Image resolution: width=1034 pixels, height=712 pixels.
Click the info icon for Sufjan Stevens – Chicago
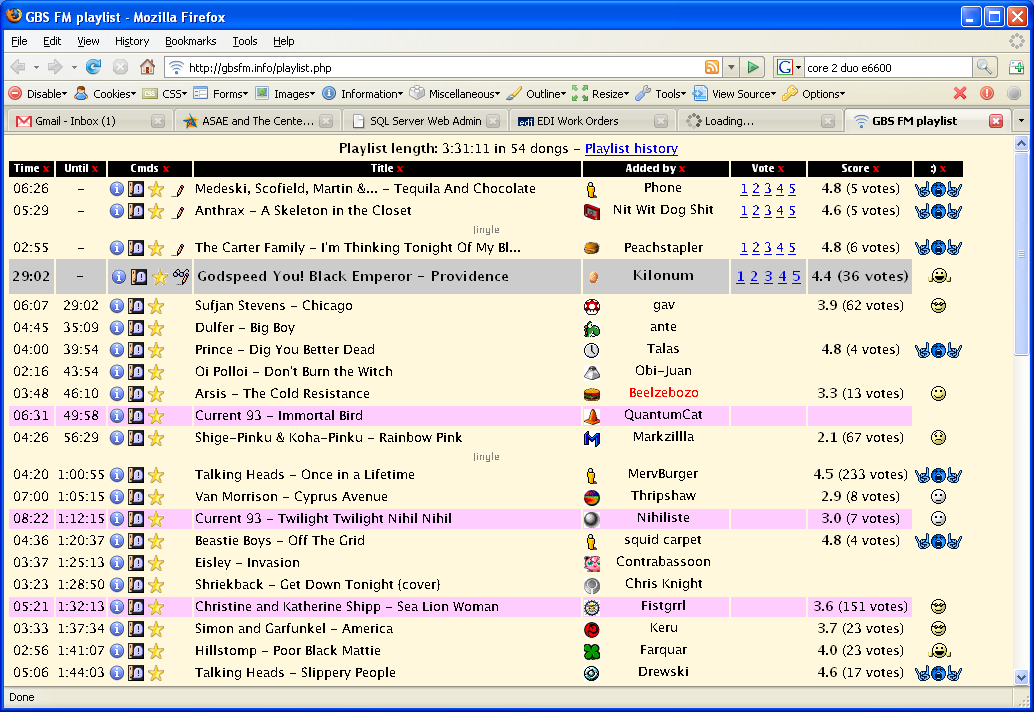coord(117,306)
